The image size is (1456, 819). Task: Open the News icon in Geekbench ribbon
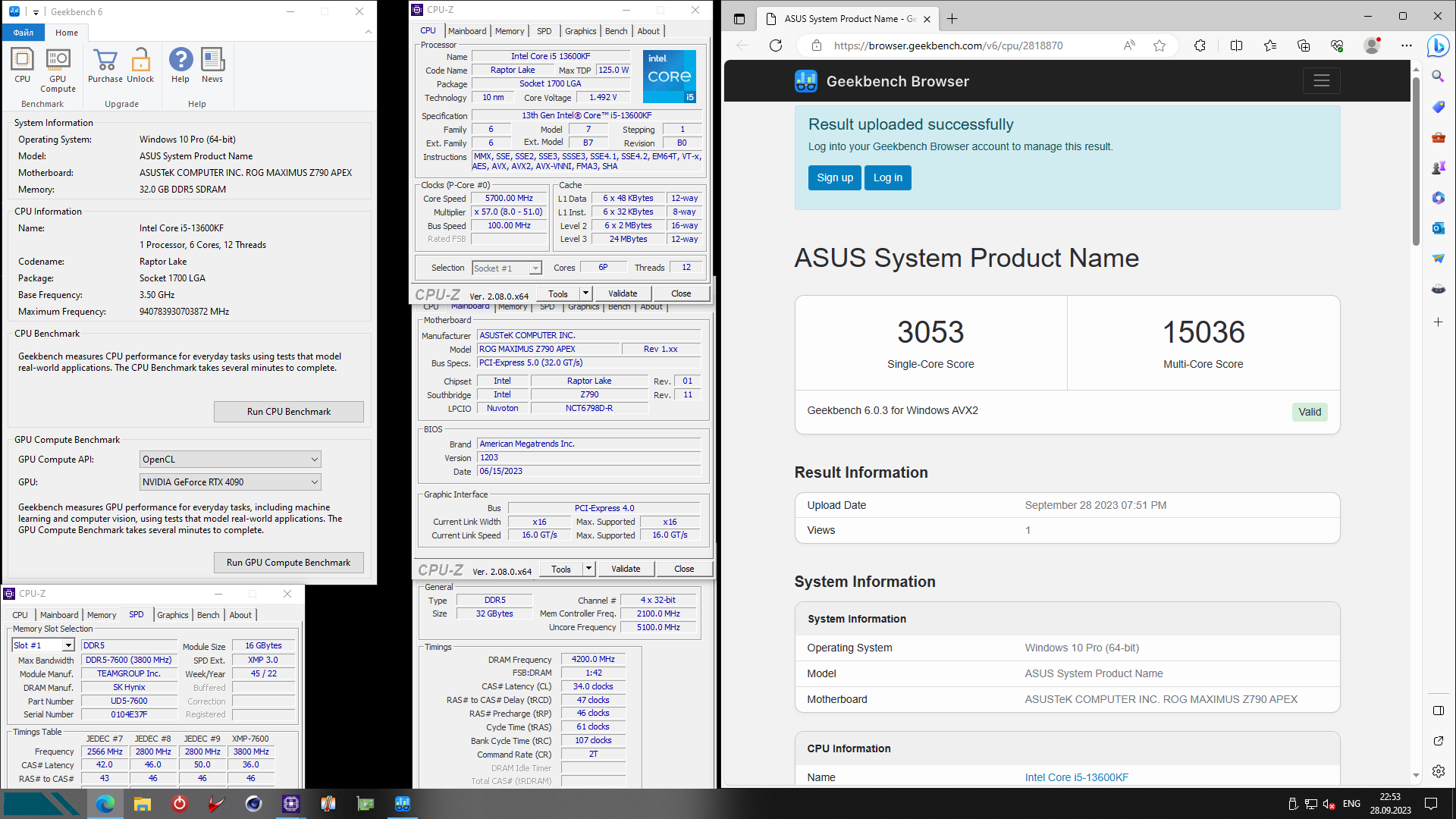pos(212,65)
